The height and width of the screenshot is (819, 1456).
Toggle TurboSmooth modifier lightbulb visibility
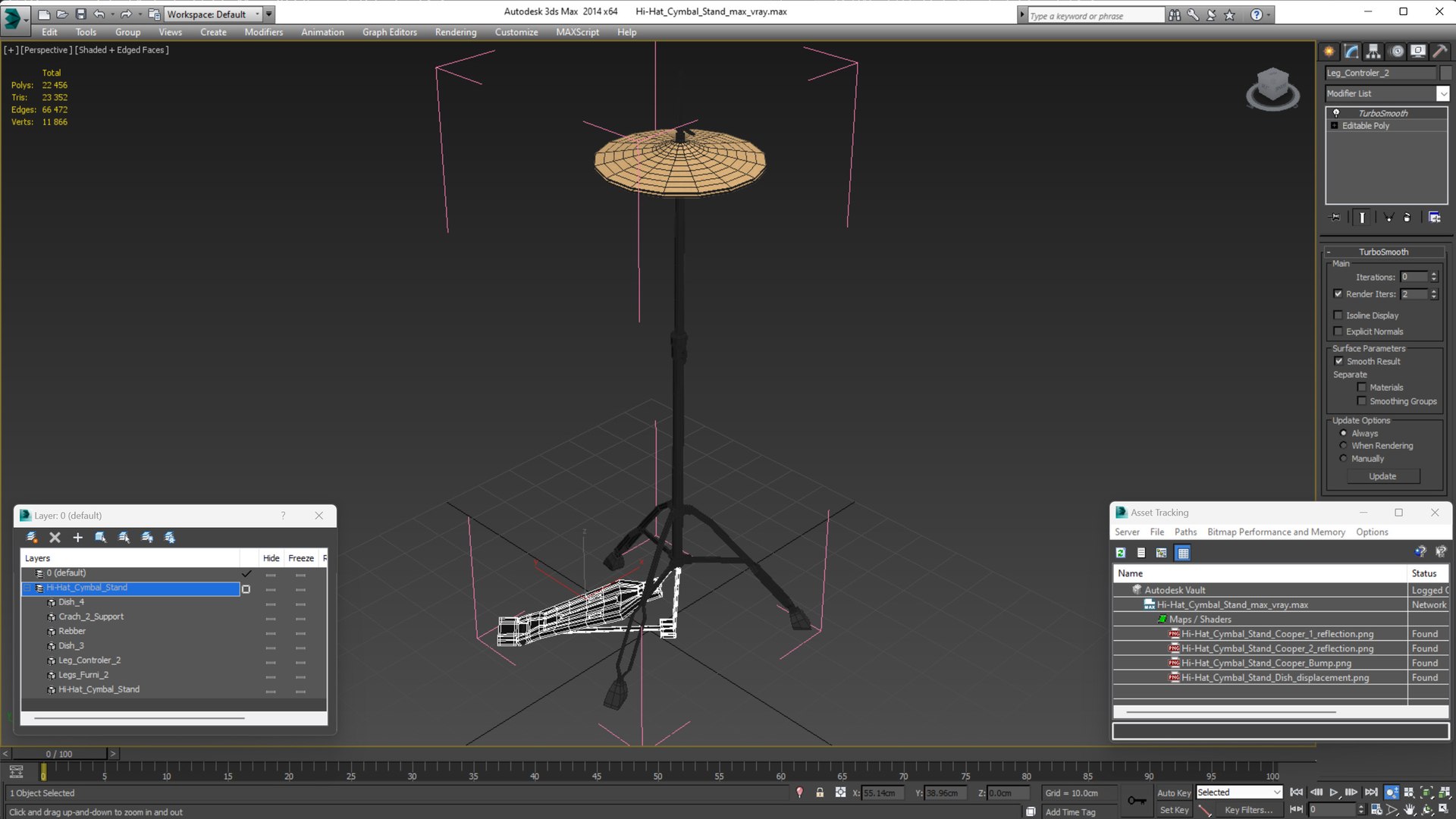[1336, 113]
